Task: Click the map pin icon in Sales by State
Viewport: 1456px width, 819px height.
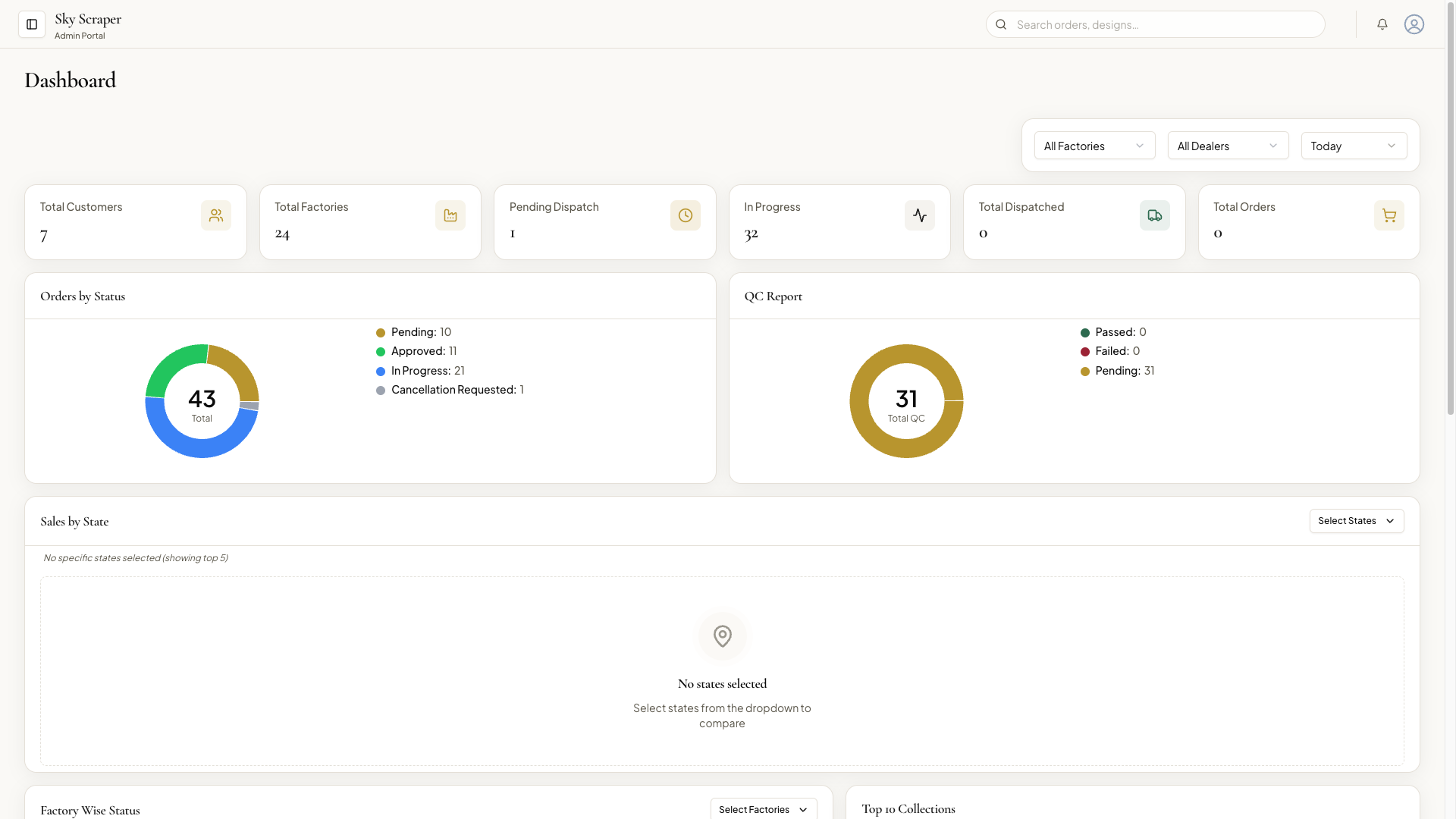Action: 723,636
